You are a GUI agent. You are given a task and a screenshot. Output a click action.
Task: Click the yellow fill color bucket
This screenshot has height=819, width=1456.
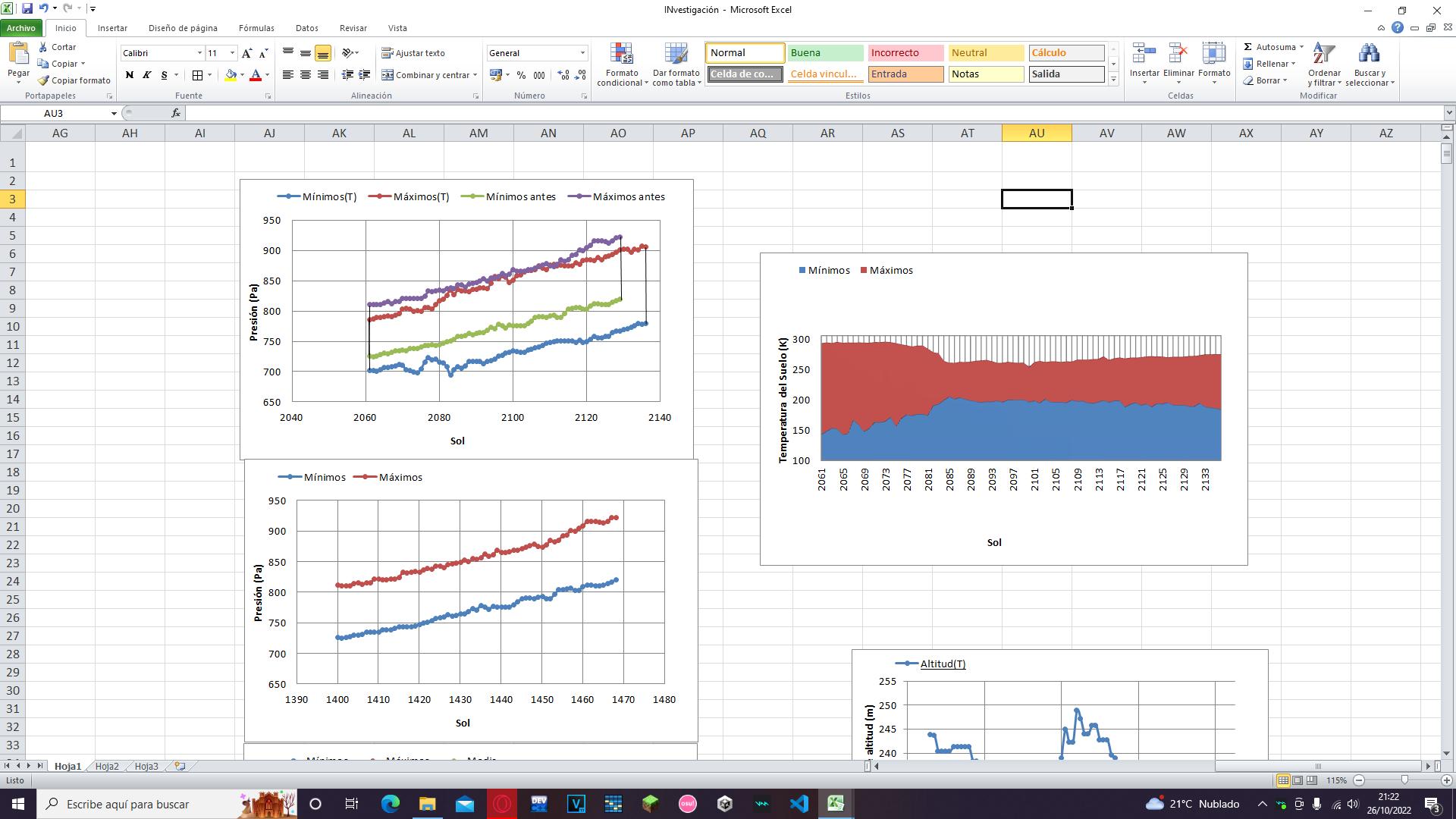click(231, 75)
